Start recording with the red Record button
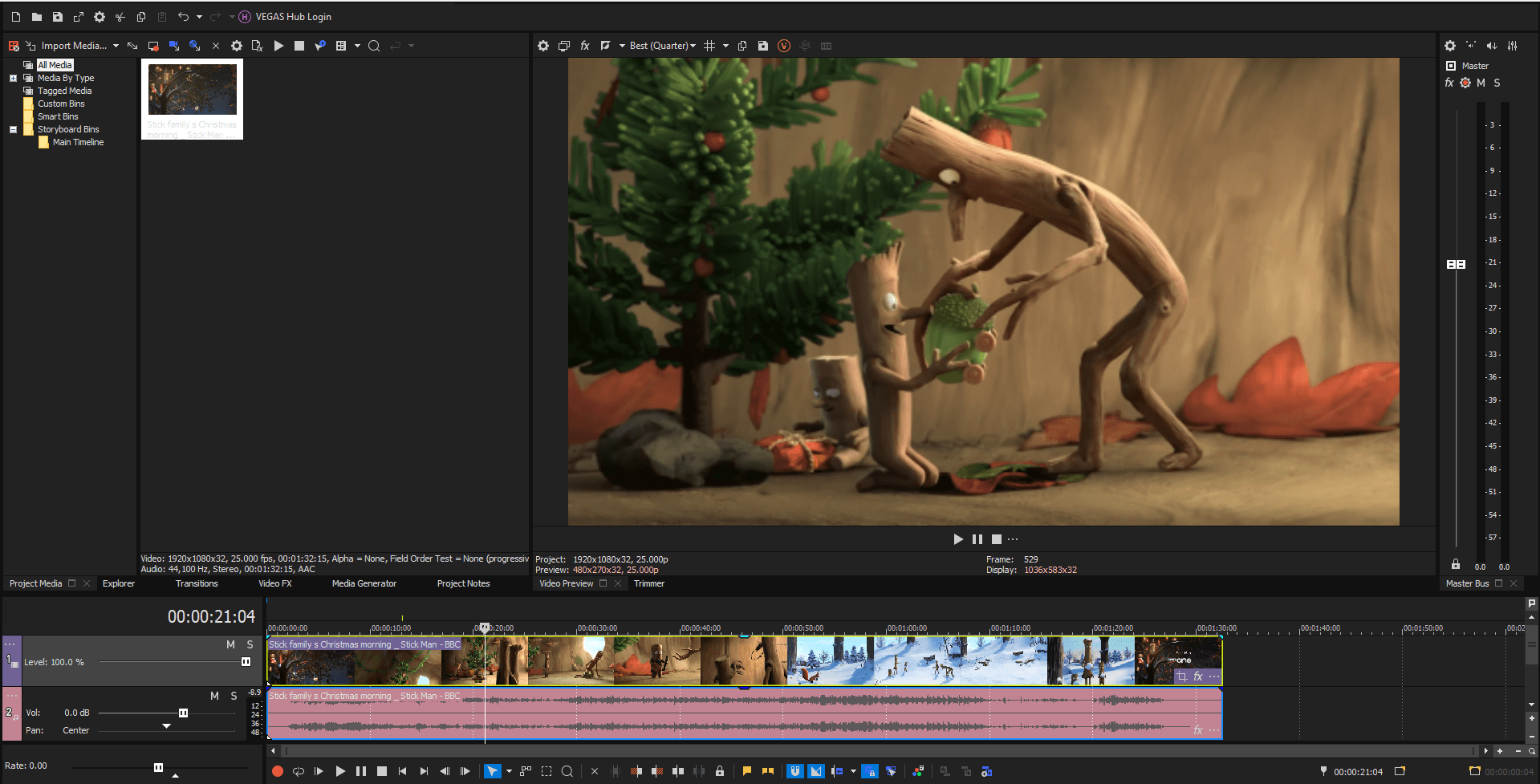Screen dimensions: 1540x784 click(278, 771)
